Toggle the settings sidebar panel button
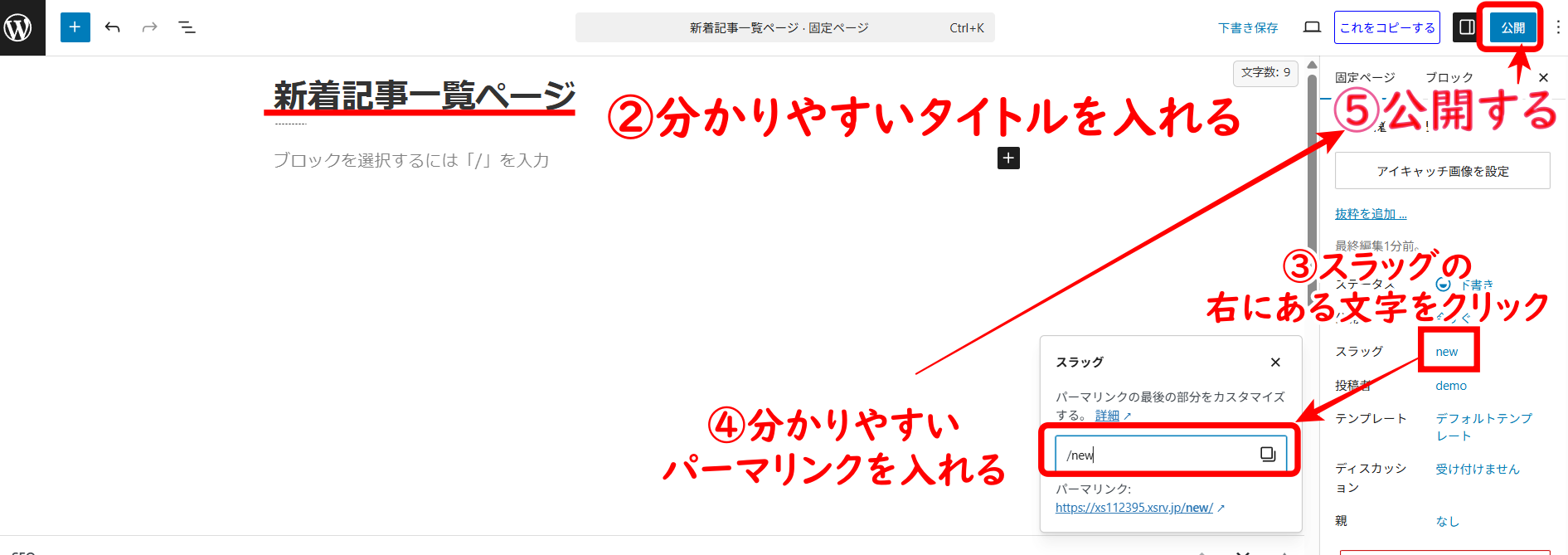The image size is (1568, 555). coord(1467,27)
